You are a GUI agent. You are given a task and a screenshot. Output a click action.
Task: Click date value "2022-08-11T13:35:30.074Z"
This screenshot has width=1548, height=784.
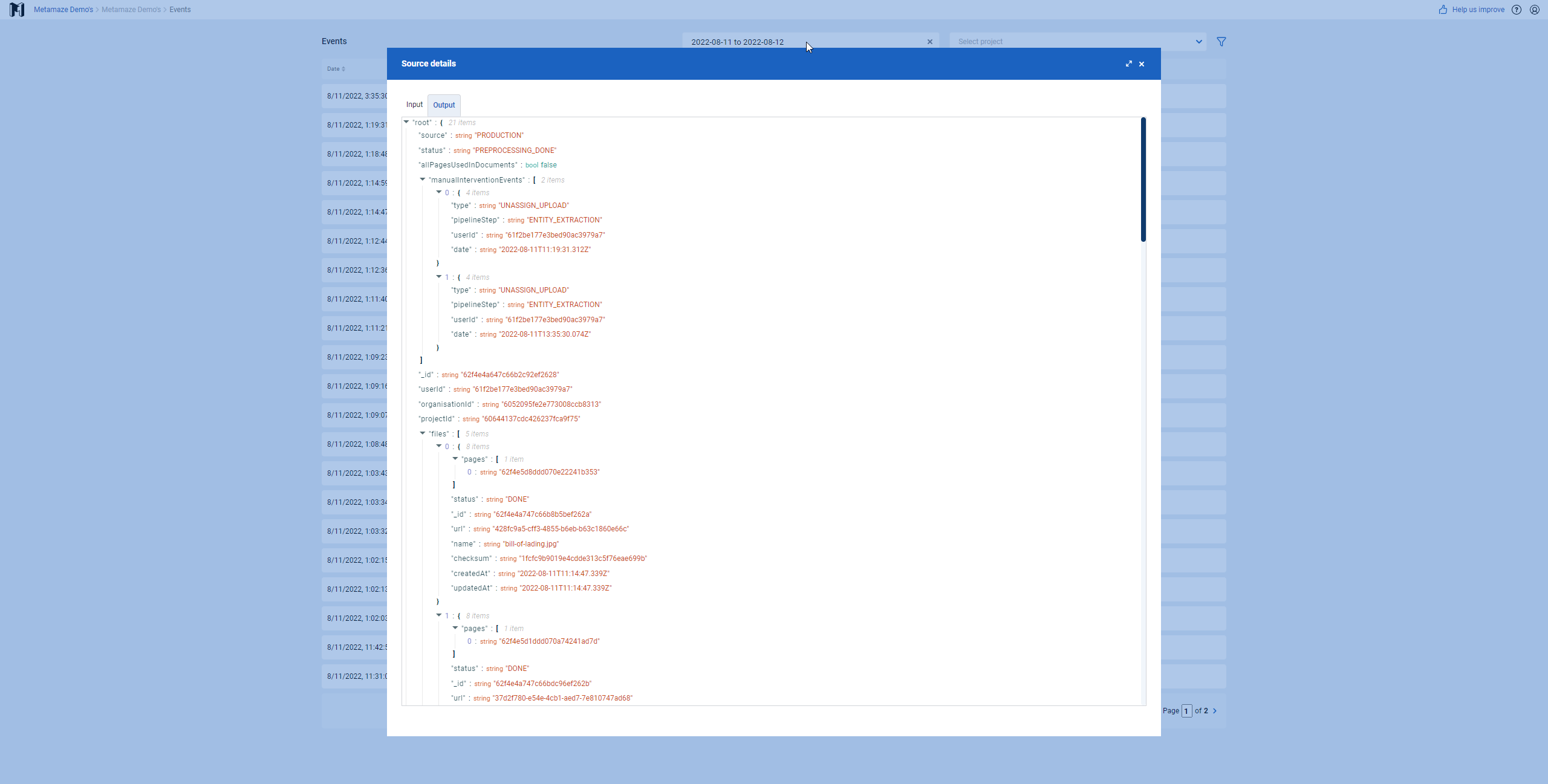coord(545,334)
